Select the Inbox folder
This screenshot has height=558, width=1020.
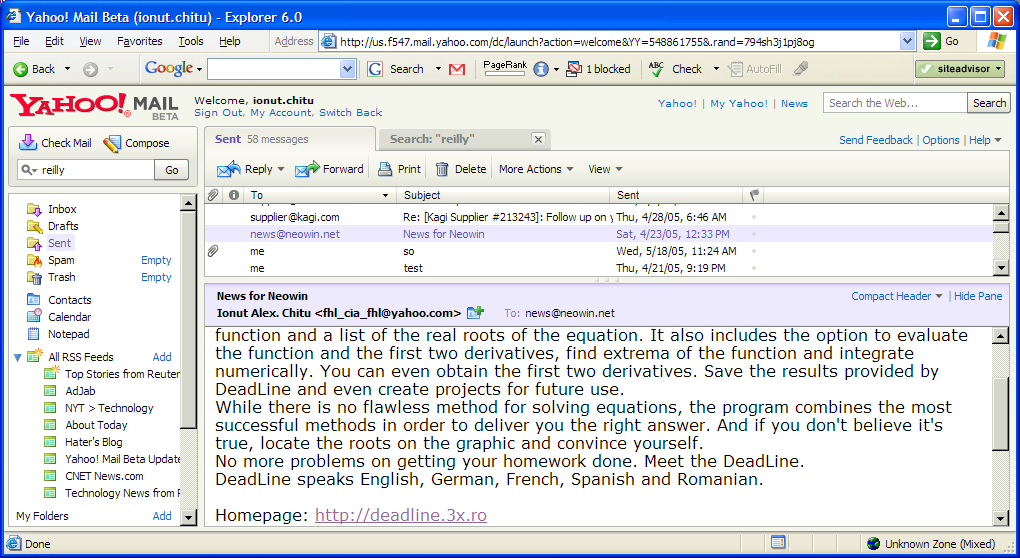coord(62,209)
